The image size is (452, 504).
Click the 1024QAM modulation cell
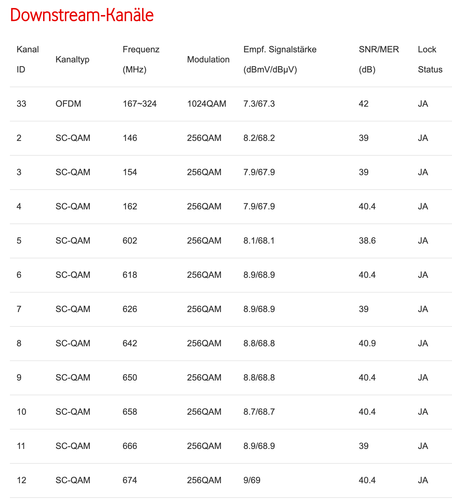coord(206,104)
